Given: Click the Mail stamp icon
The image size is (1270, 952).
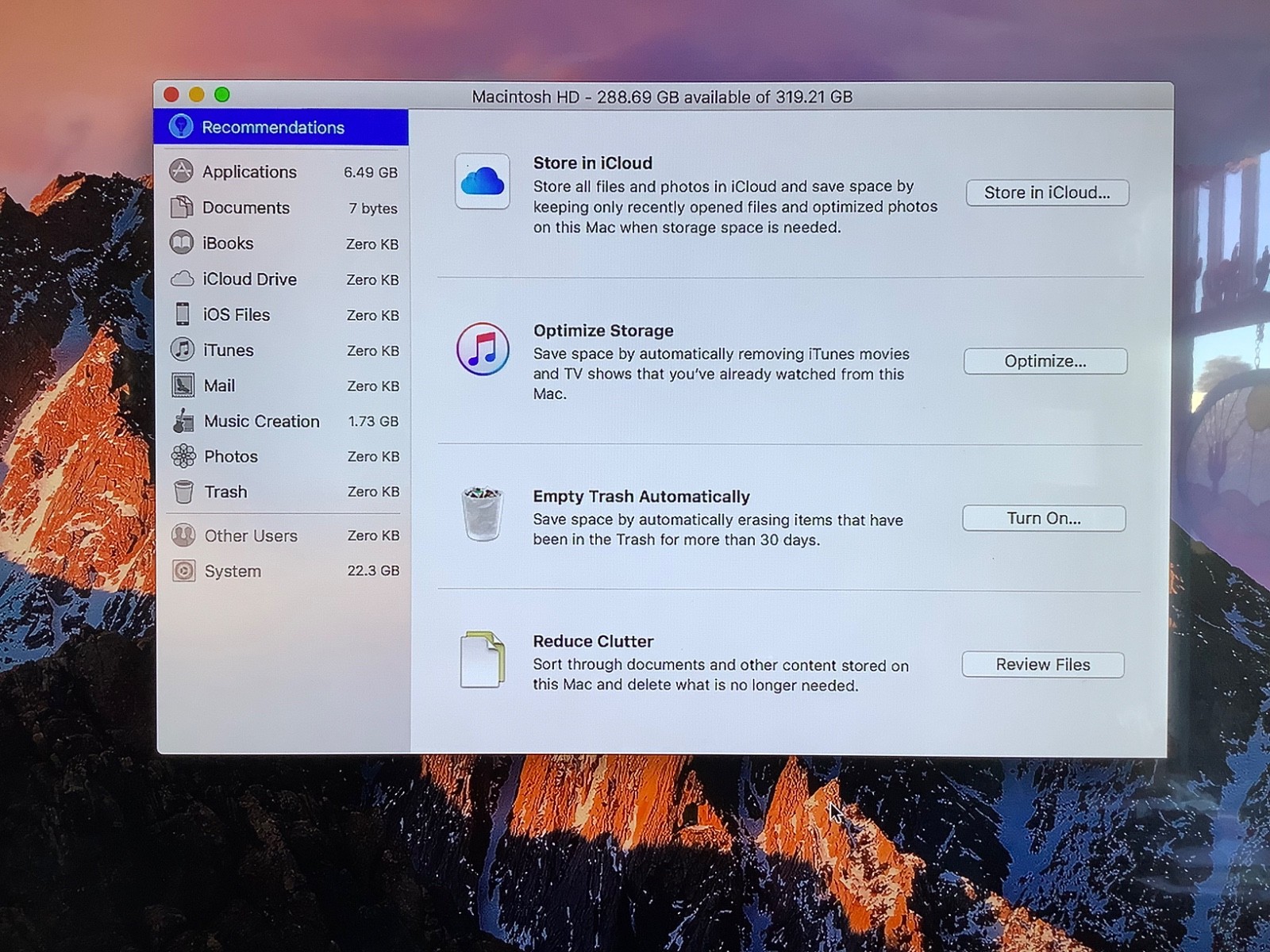Looking at the screenshot, I should [x=183, y=386].
